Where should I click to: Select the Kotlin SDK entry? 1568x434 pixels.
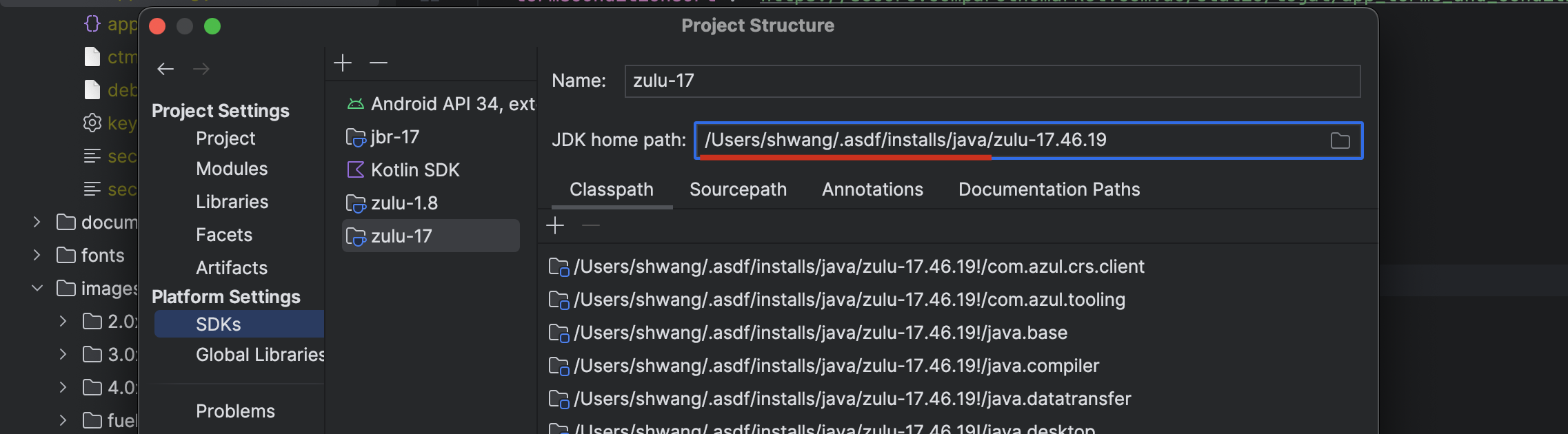click(x=414, y=170)
